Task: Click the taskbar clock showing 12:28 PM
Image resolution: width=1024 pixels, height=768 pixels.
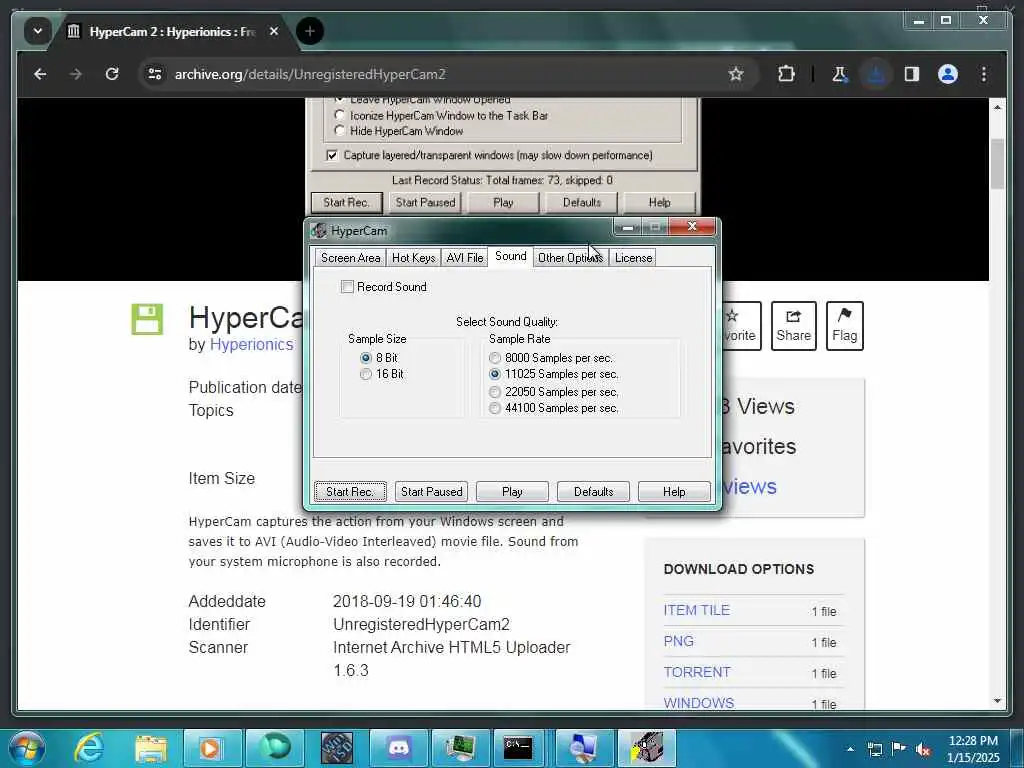Action: 973,749
